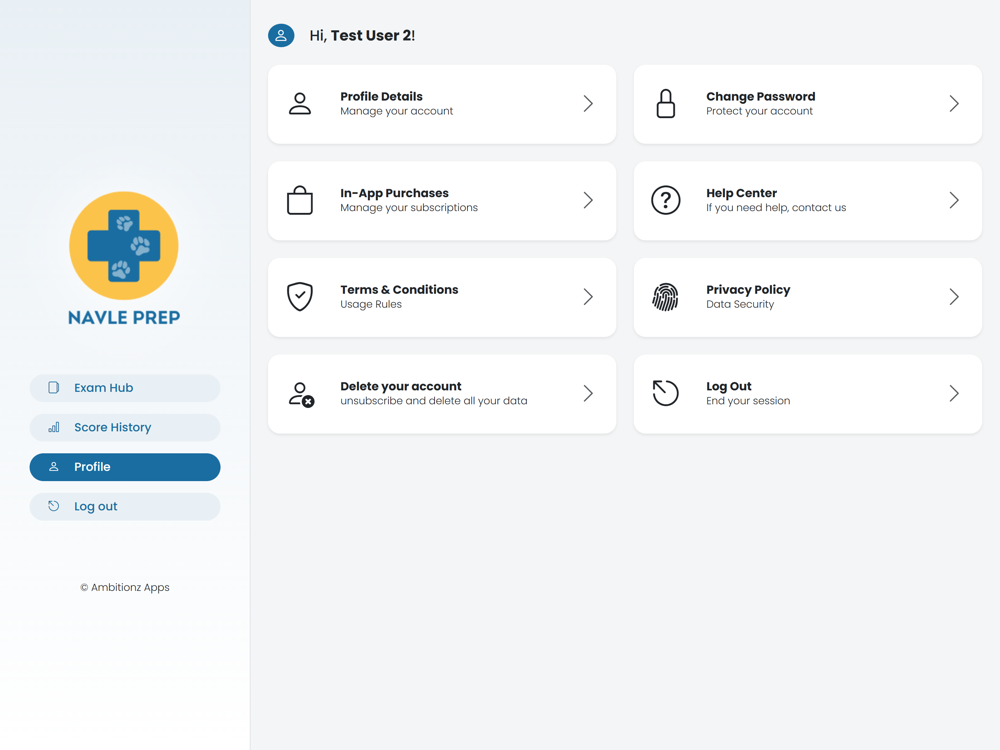Click "If you need help, contact us" text

coord(776,208)
